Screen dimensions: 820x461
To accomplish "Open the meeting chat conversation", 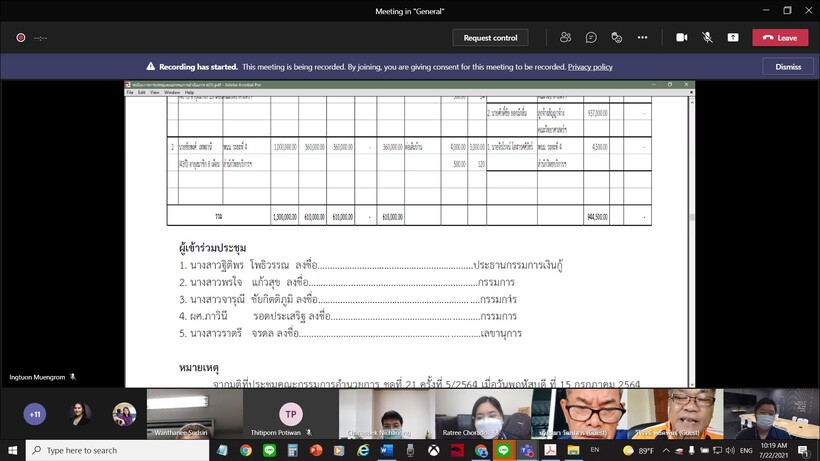I will click(x=591, y=37).
